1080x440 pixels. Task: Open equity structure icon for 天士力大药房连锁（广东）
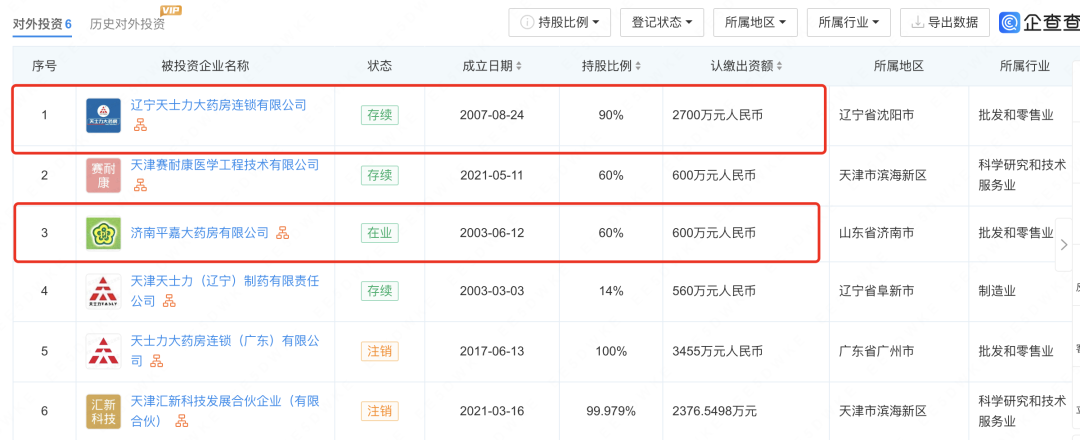[156, 360]
